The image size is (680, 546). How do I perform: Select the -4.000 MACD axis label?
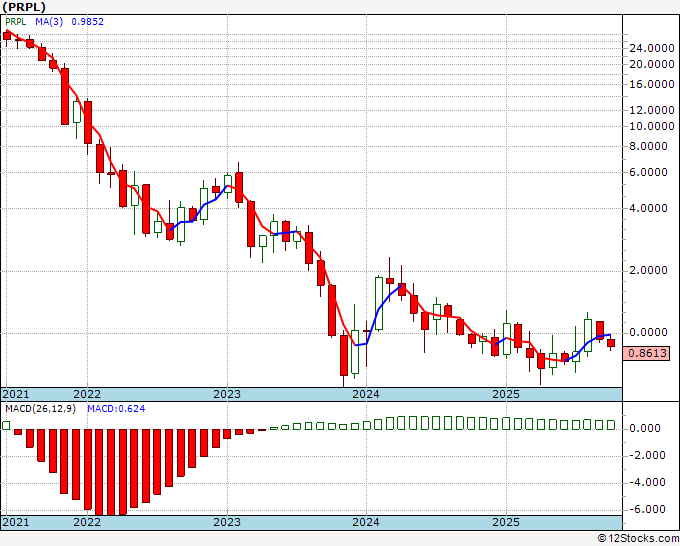click(645, 482)
